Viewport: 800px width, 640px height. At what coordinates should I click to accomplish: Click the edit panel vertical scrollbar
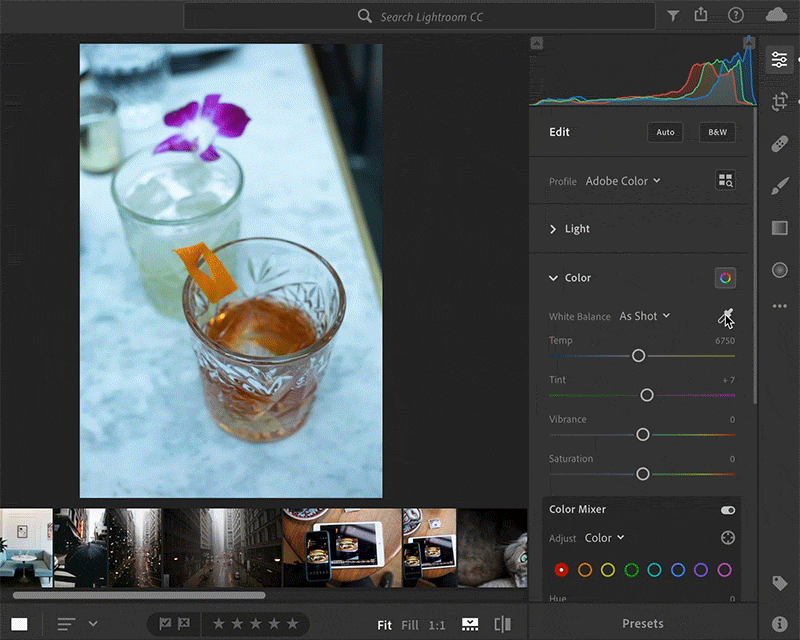coord(755,255)
